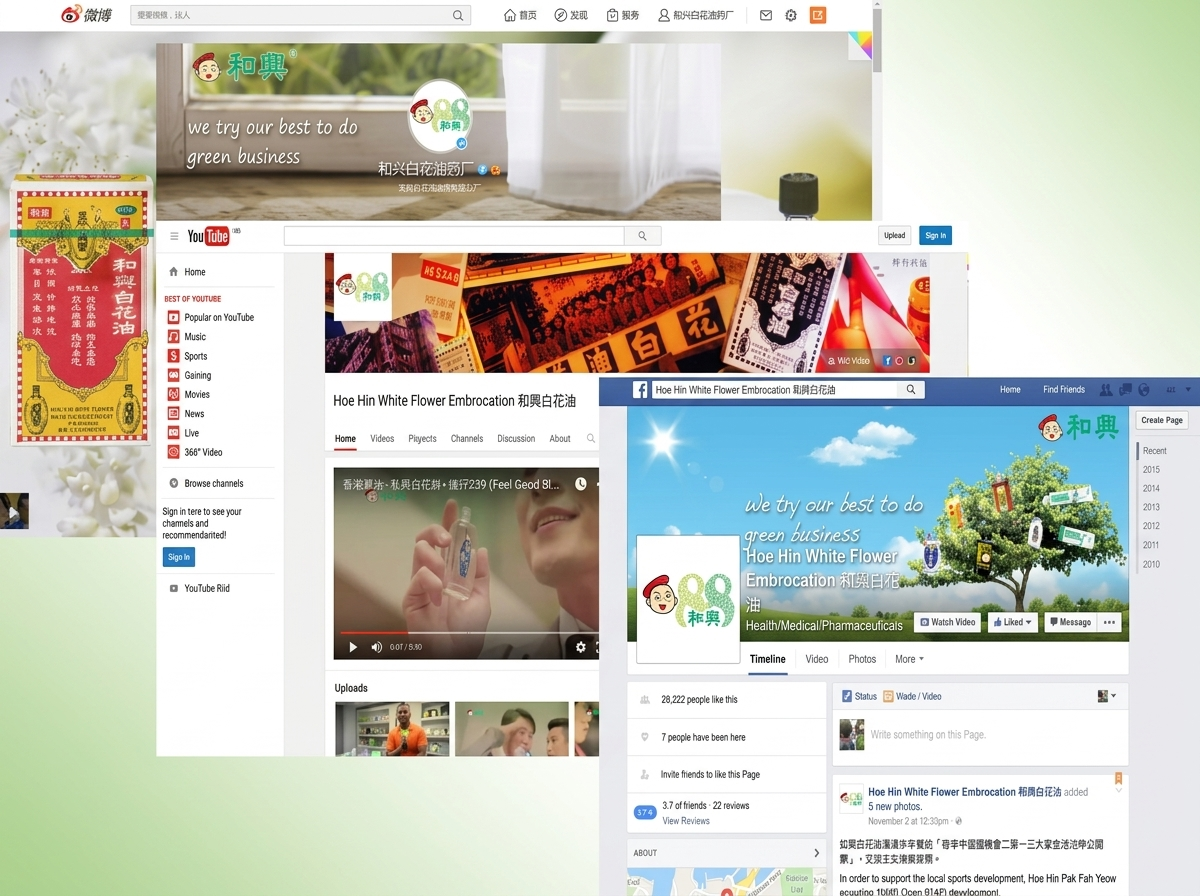
Task: Click the Weibo search magnifier icon
Action: pyautogui.click(x=458, y=15)
